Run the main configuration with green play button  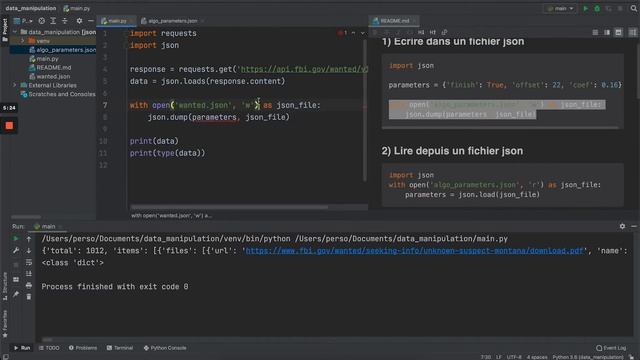click(x=586, y=8)
